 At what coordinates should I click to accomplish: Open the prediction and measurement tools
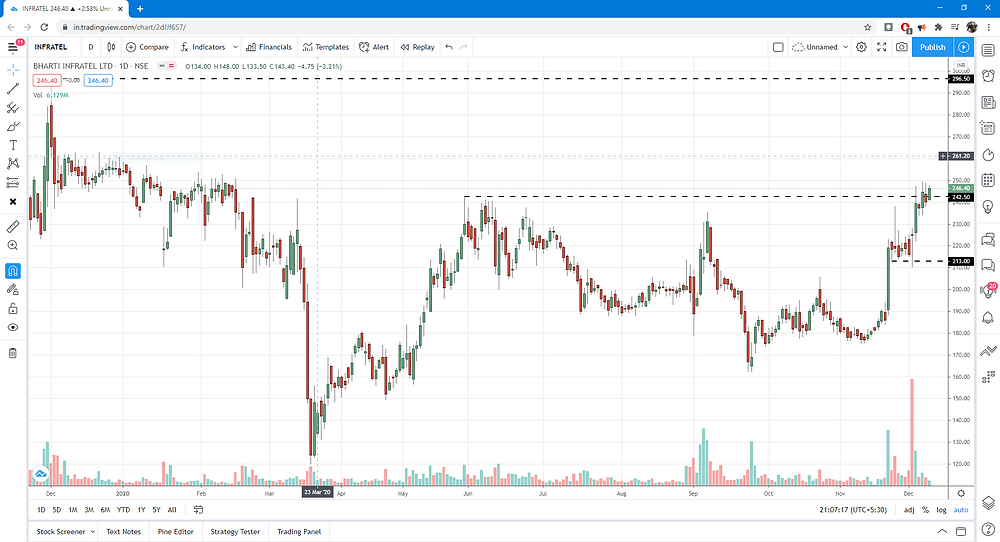[13, 183]
